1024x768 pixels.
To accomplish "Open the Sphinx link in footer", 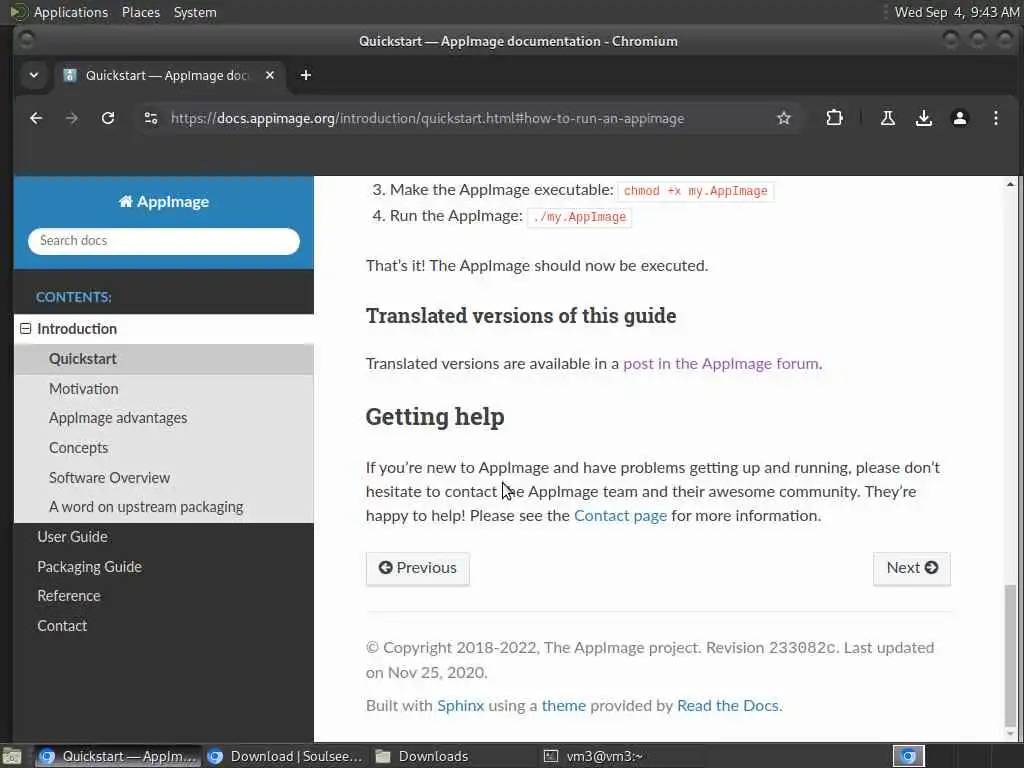I will pos(460,706).
